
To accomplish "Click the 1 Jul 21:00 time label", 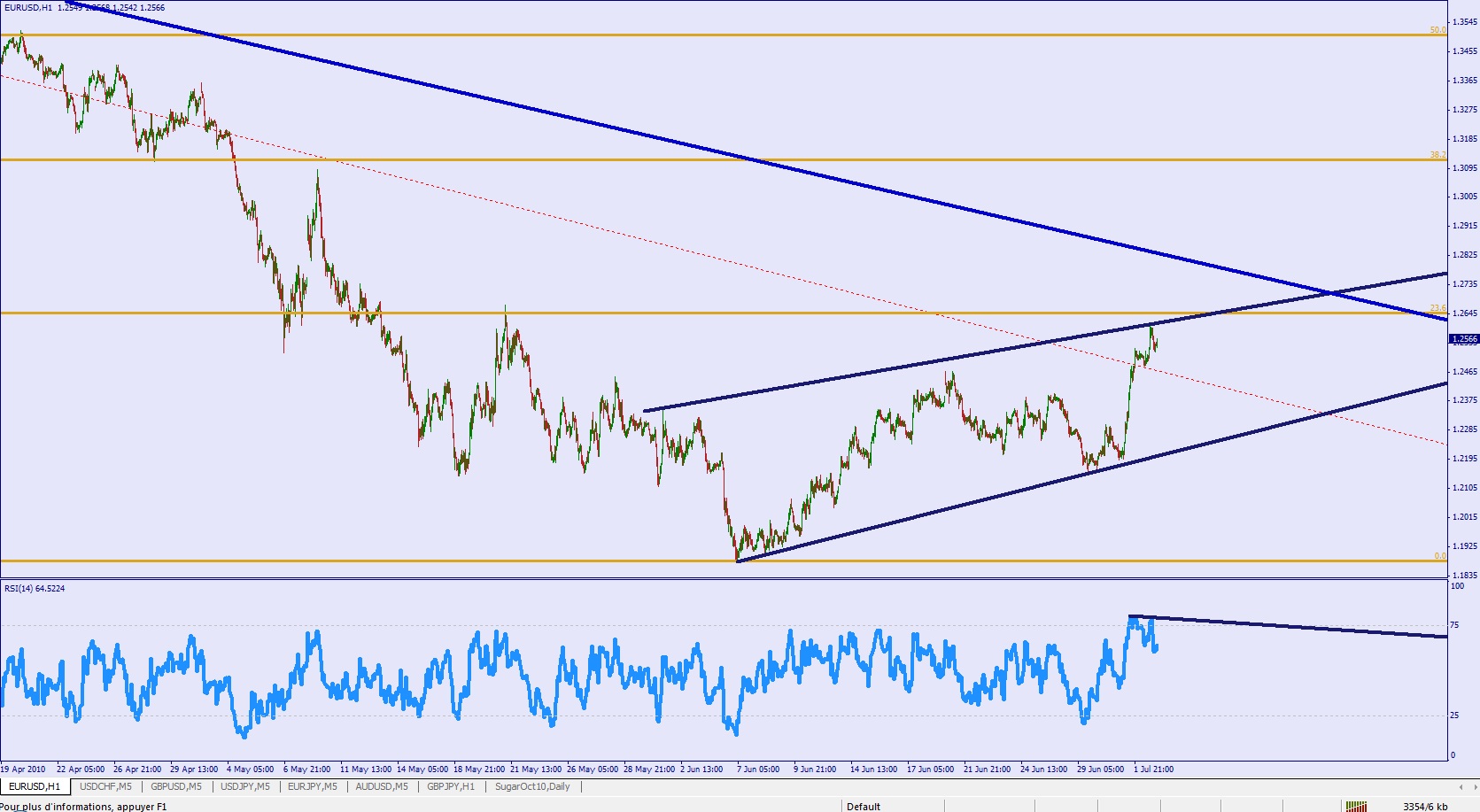I will coord(1152,769).
